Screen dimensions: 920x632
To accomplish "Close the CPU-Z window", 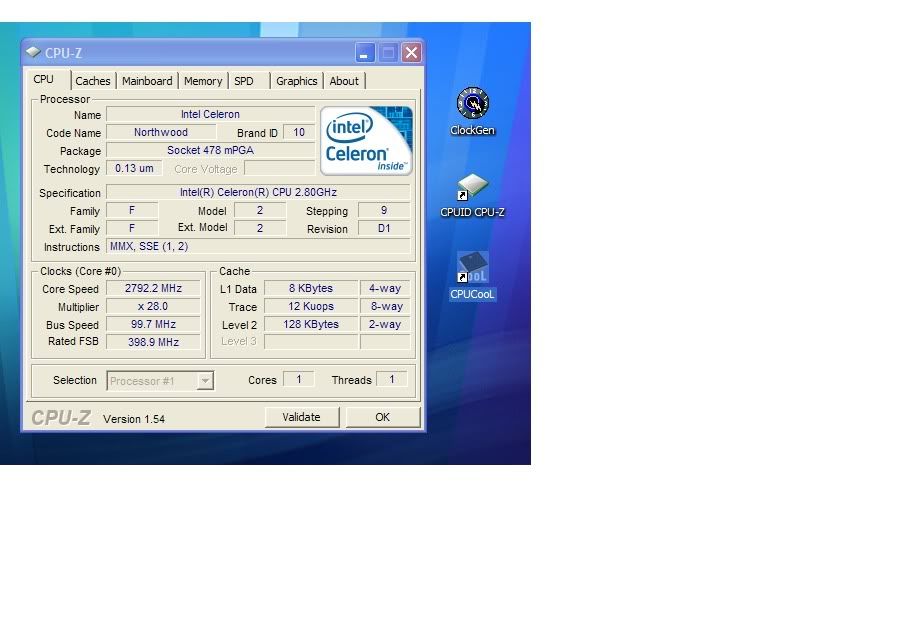I will click(x=411, y=53).
